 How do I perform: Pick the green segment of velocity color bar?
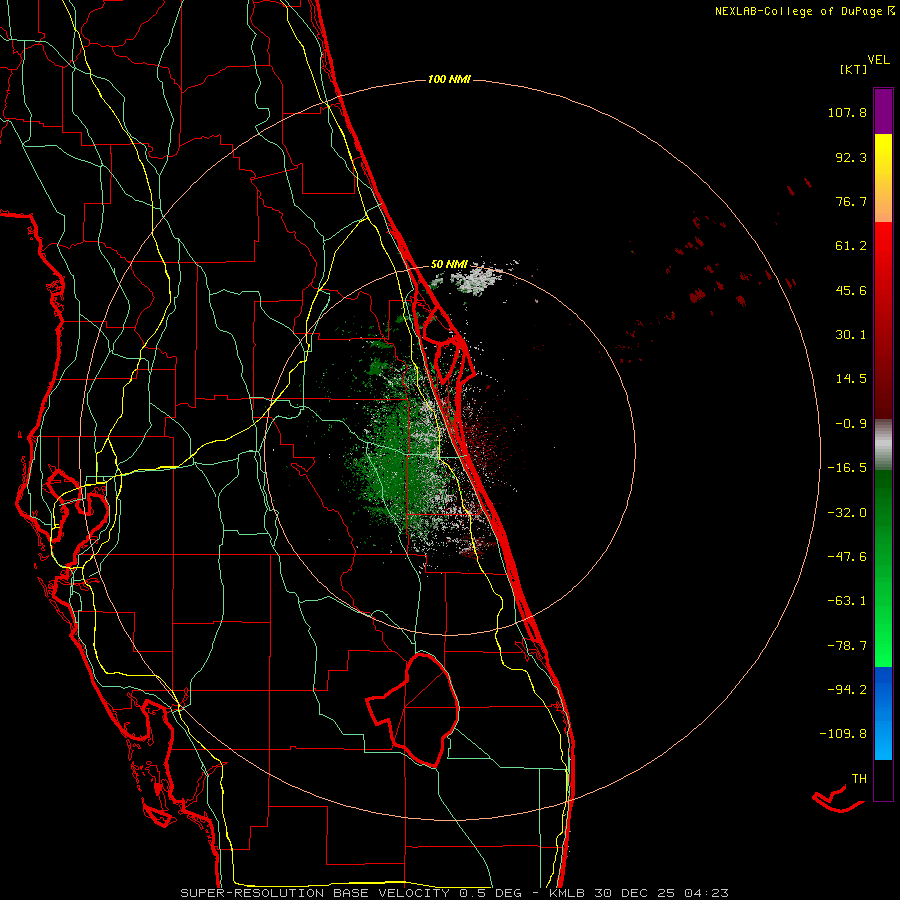click(x=883, y=568)
